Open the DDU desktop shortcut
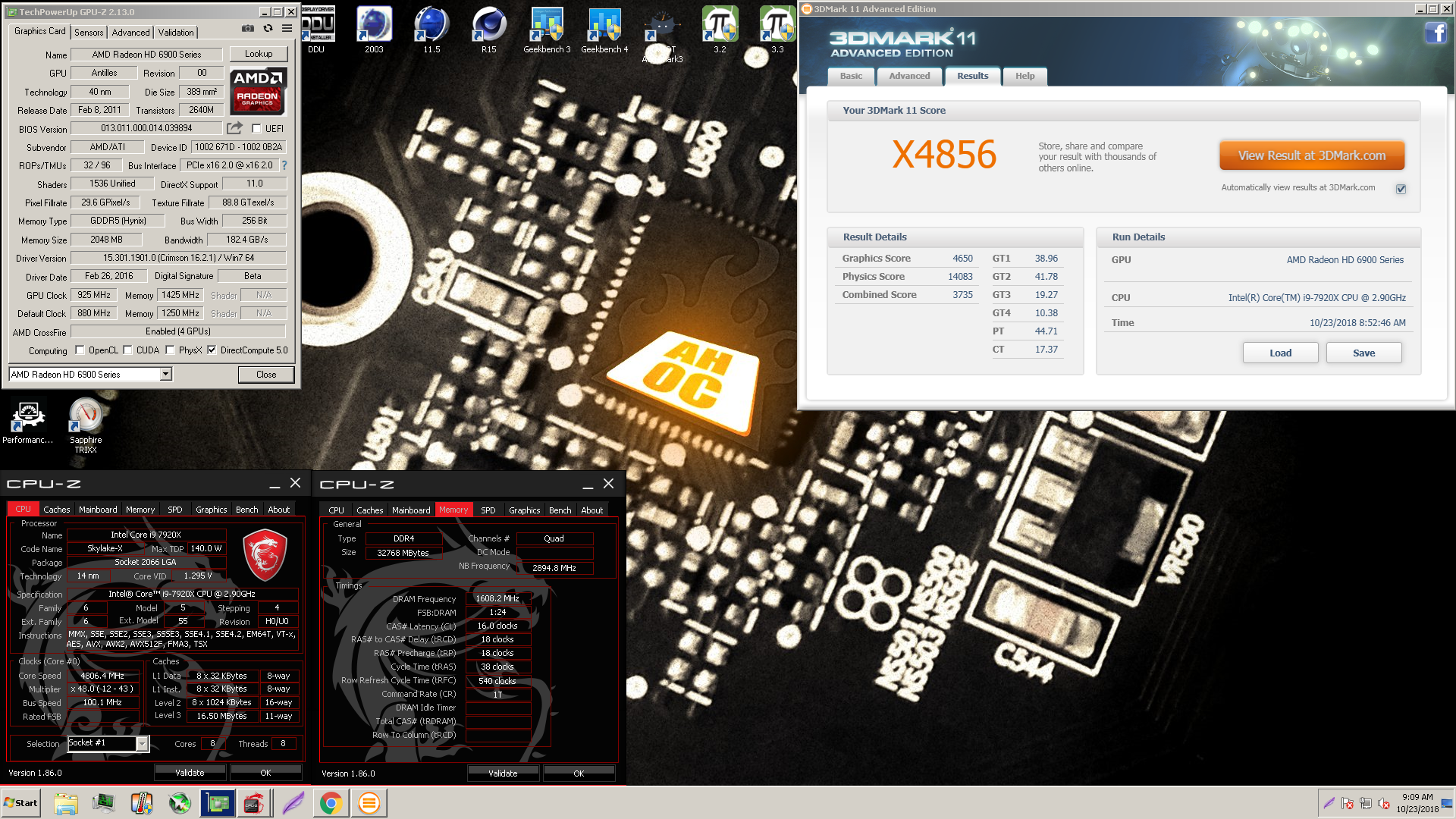Screen dimensions: 1456x819 [316, 30]
